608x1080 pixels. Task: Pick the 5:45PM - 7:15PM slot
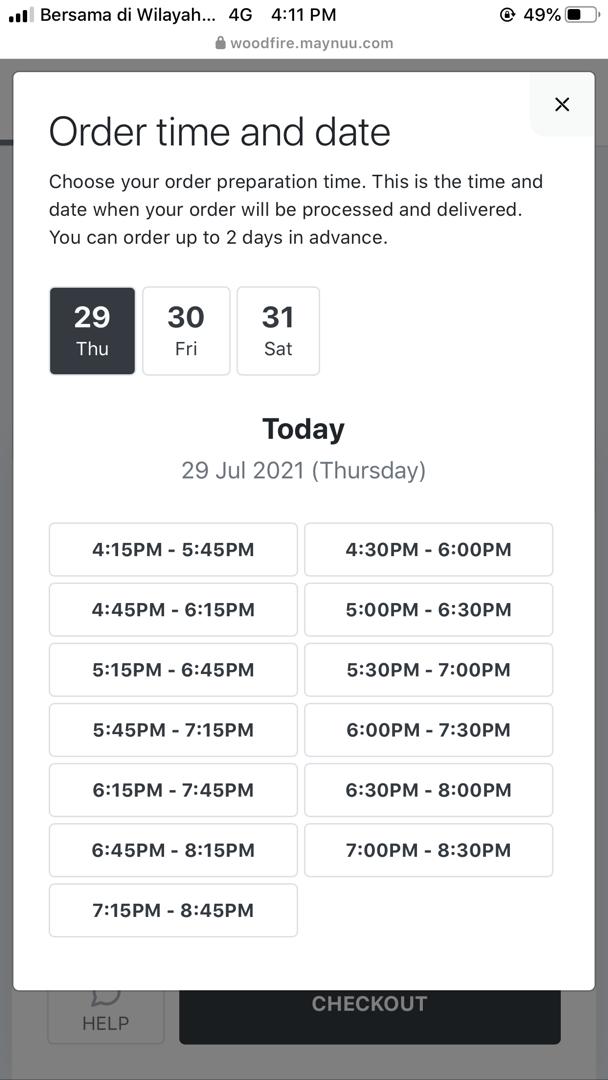[x=173, y=730]
